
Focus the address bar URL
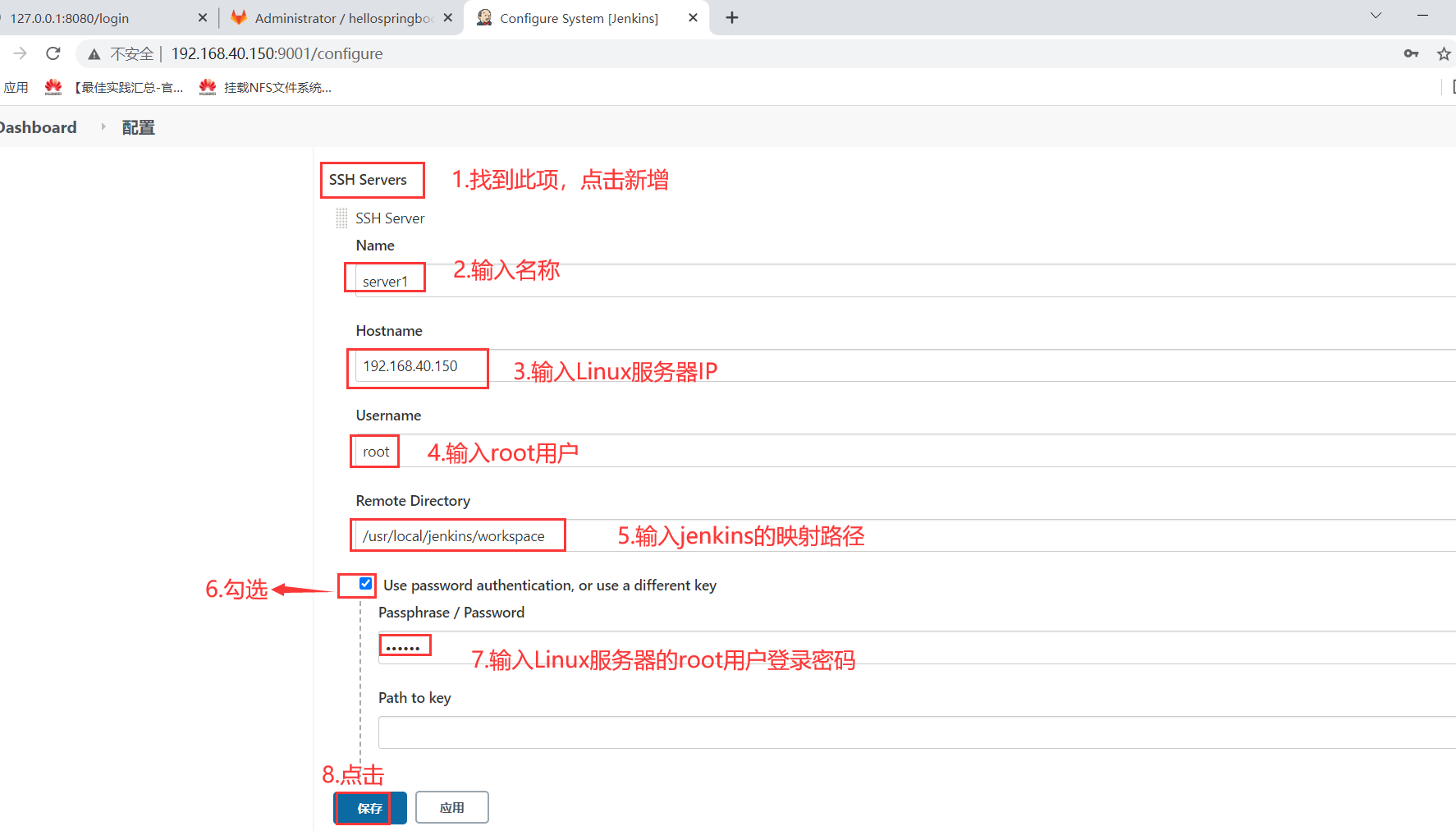(x=277, y=53)
